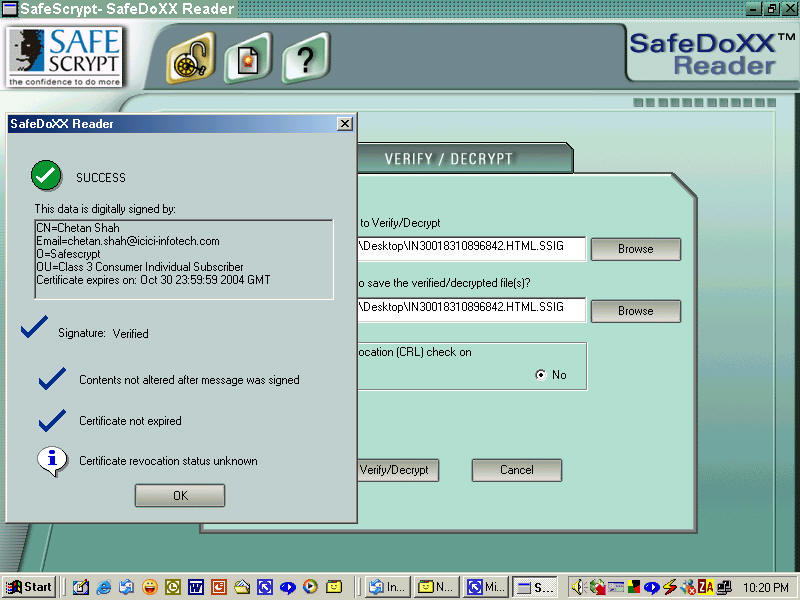Click the blue info bubble icon
This screenshot has width=800, height=600.
tap(52, 461)
